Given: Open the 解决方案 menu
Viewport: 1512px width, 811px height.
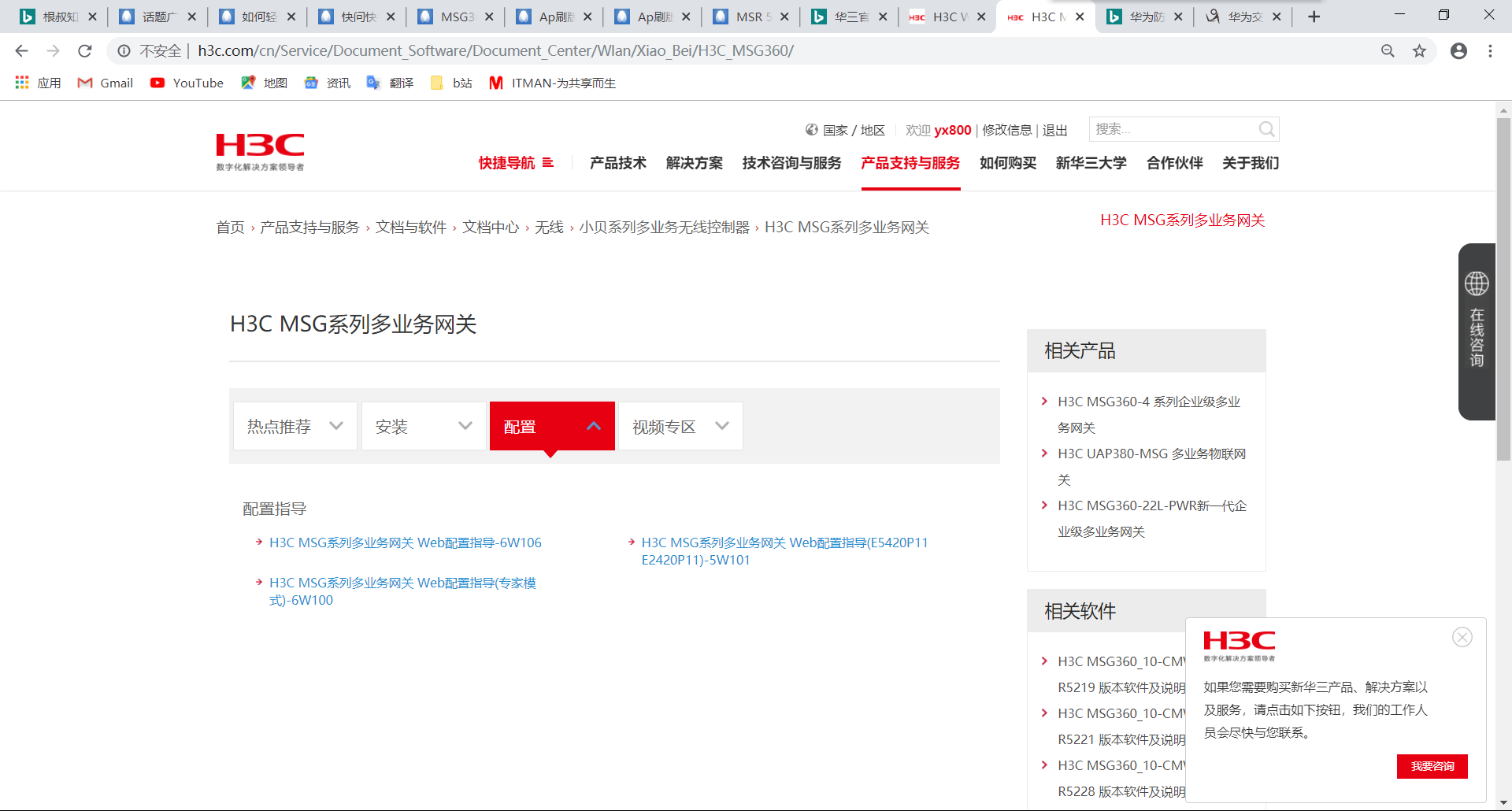Looking at the screenshot, I should coord(695,163).
